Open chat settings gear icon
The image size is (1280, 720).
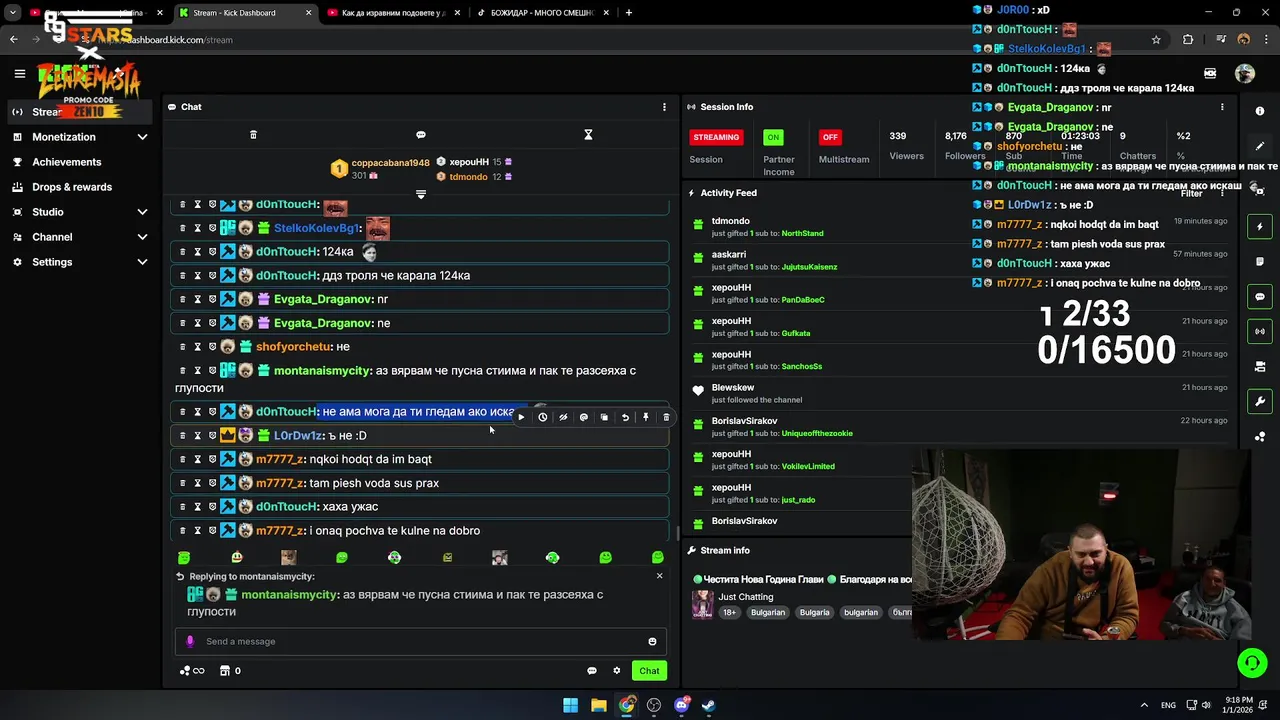(616, 671)
